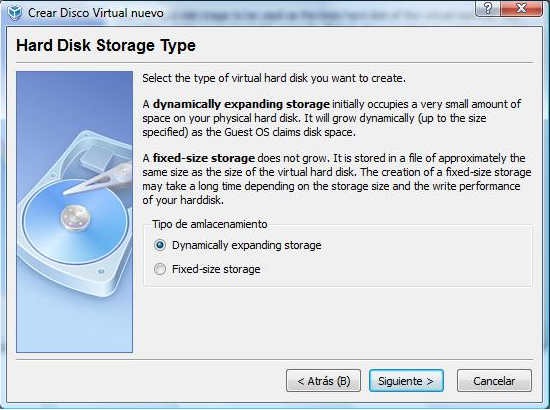Click the "Tipo de amlacenamiento" group label

(210, 224)
